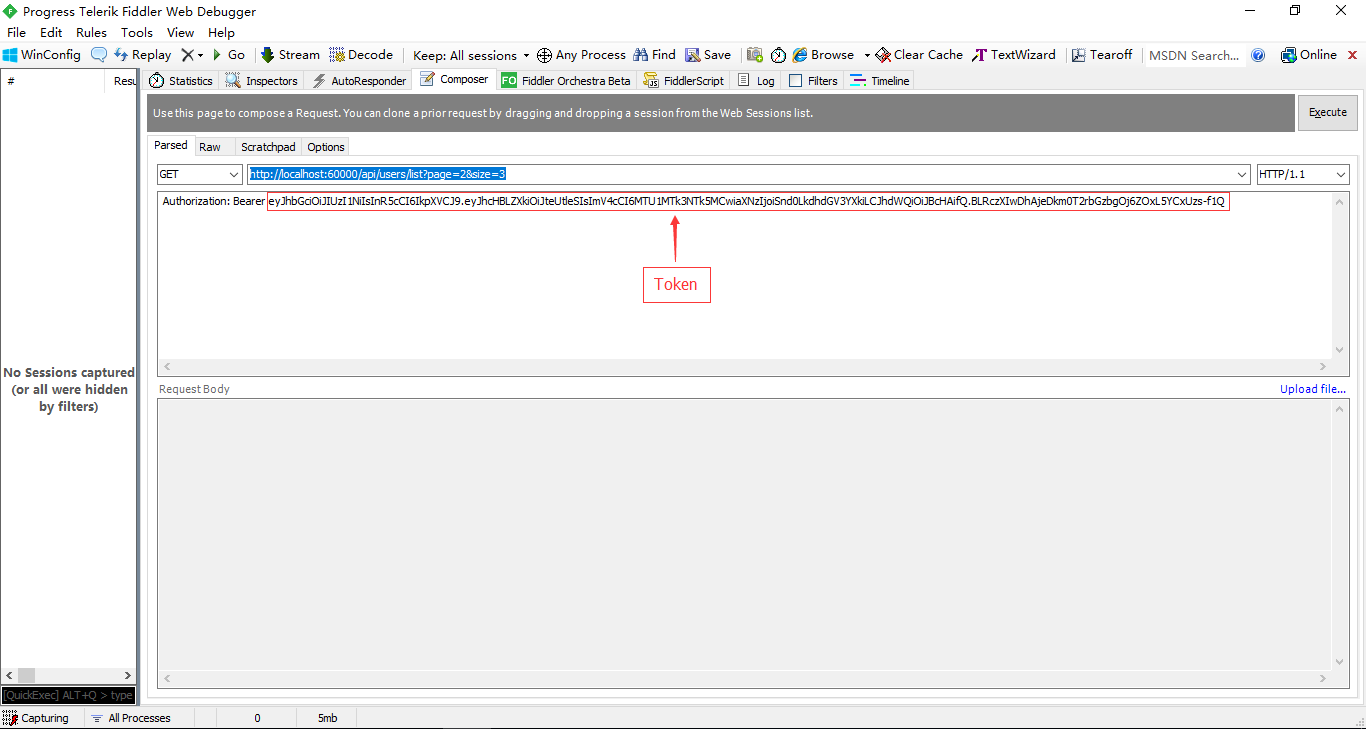Open the TextWizard tool
The width and height of the screenshot is (1366, 729).
(1014, 55)
